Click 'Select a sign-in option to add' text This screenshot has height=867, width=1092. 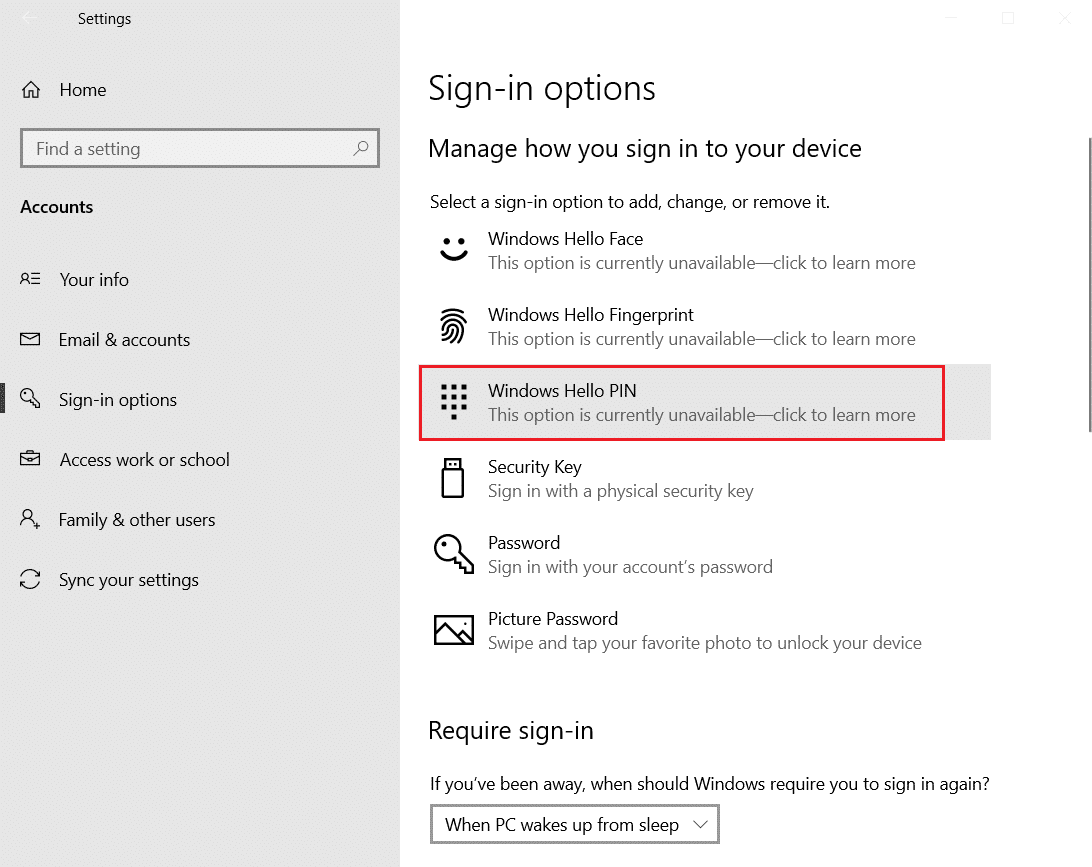(x=630, y=202)
